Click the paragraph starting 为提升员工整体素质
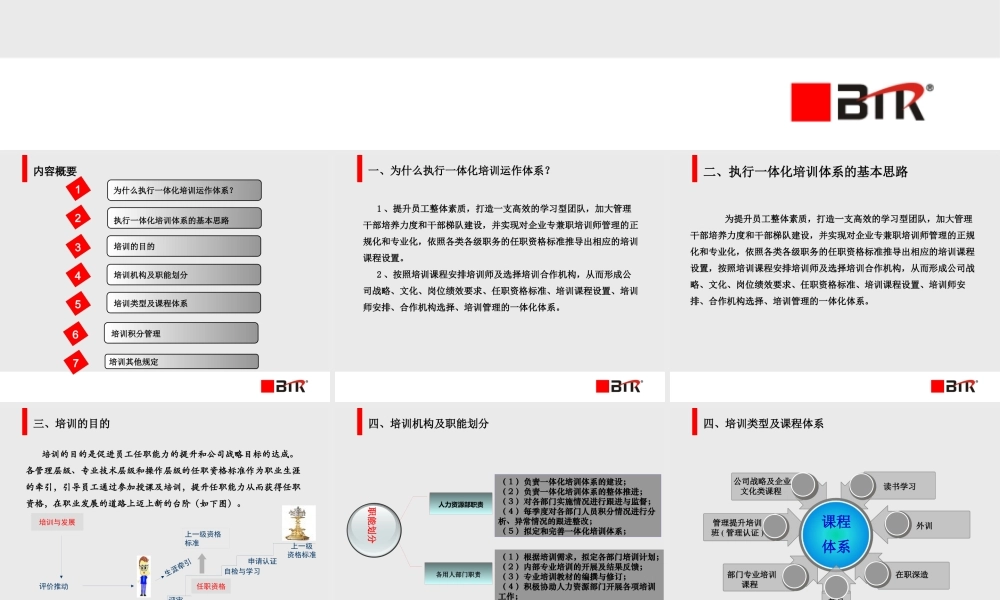This screenshot has height=600, width=1000. point(832,260)
